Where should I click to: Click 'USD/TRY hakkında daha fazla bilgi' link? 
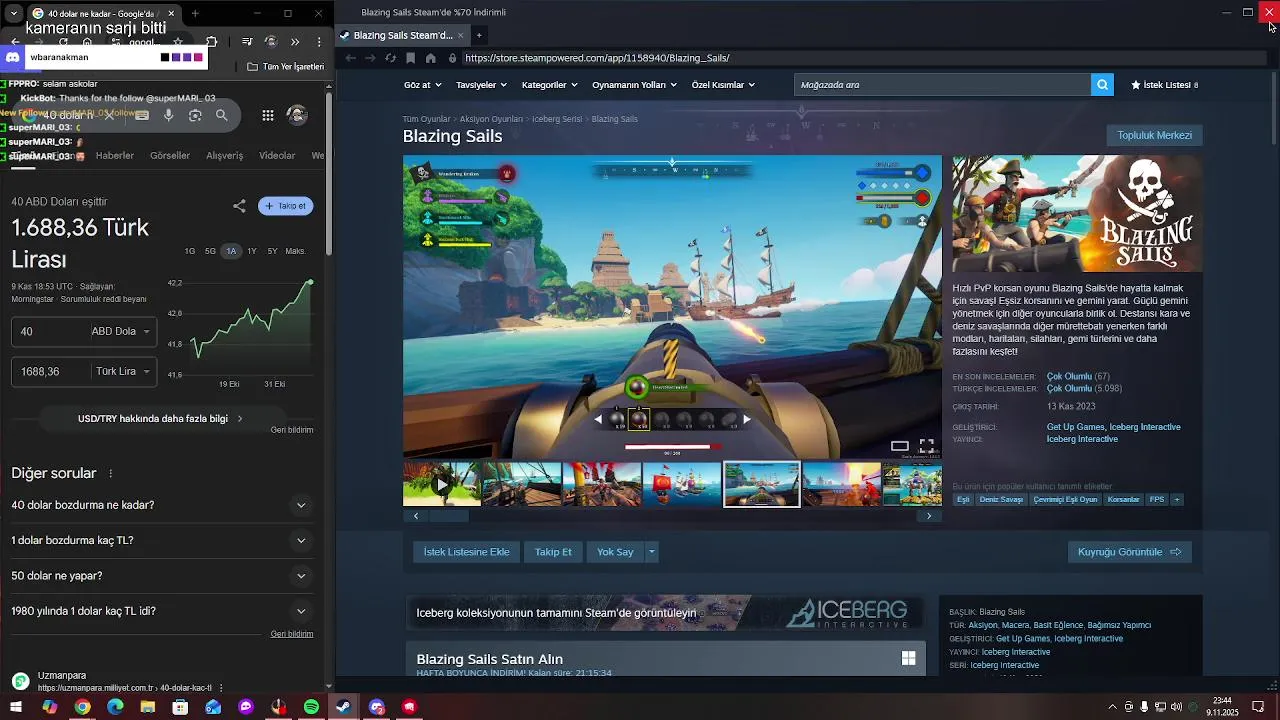[160, 419]
